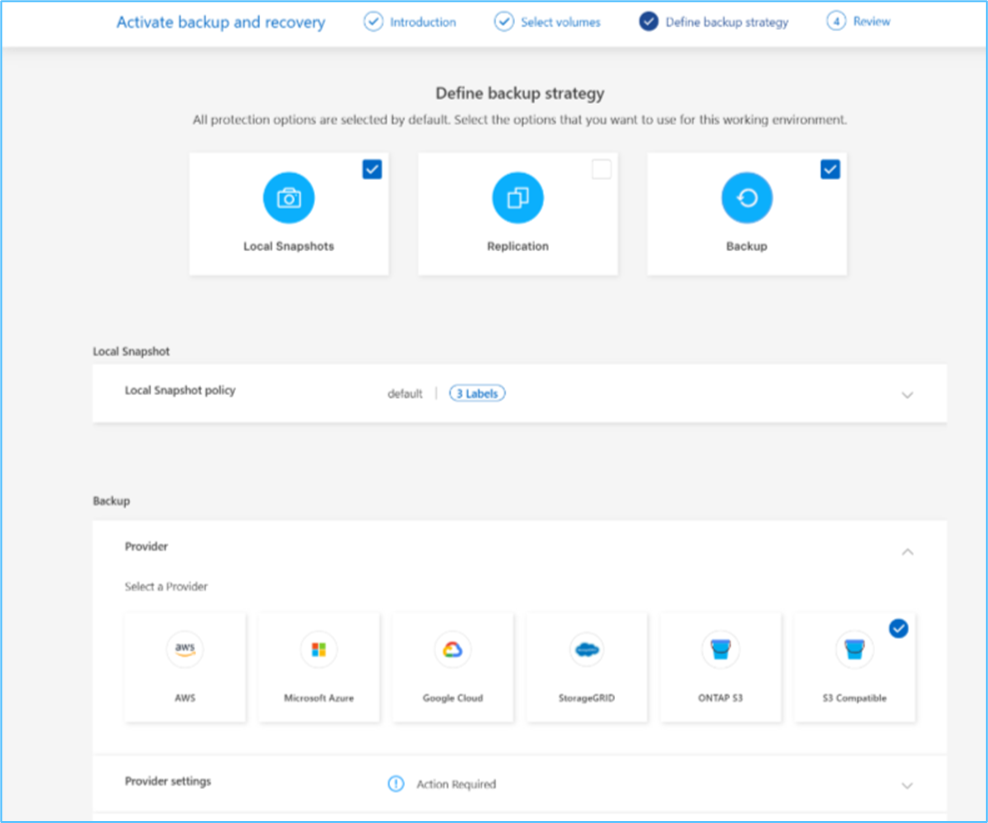Pick Google Cloud as provider

click(x=453, y=666)
